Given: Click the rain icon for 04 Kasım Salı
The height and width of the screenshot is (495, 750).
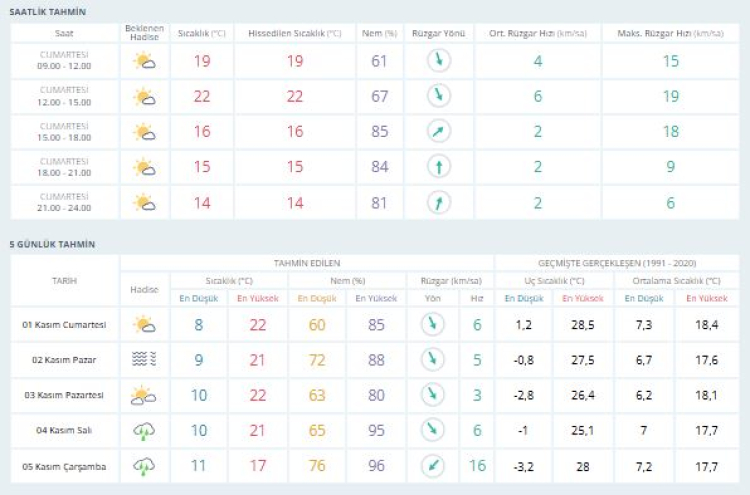Looking at the screenshot, I should pyautogui.click(x=144, y=431).
